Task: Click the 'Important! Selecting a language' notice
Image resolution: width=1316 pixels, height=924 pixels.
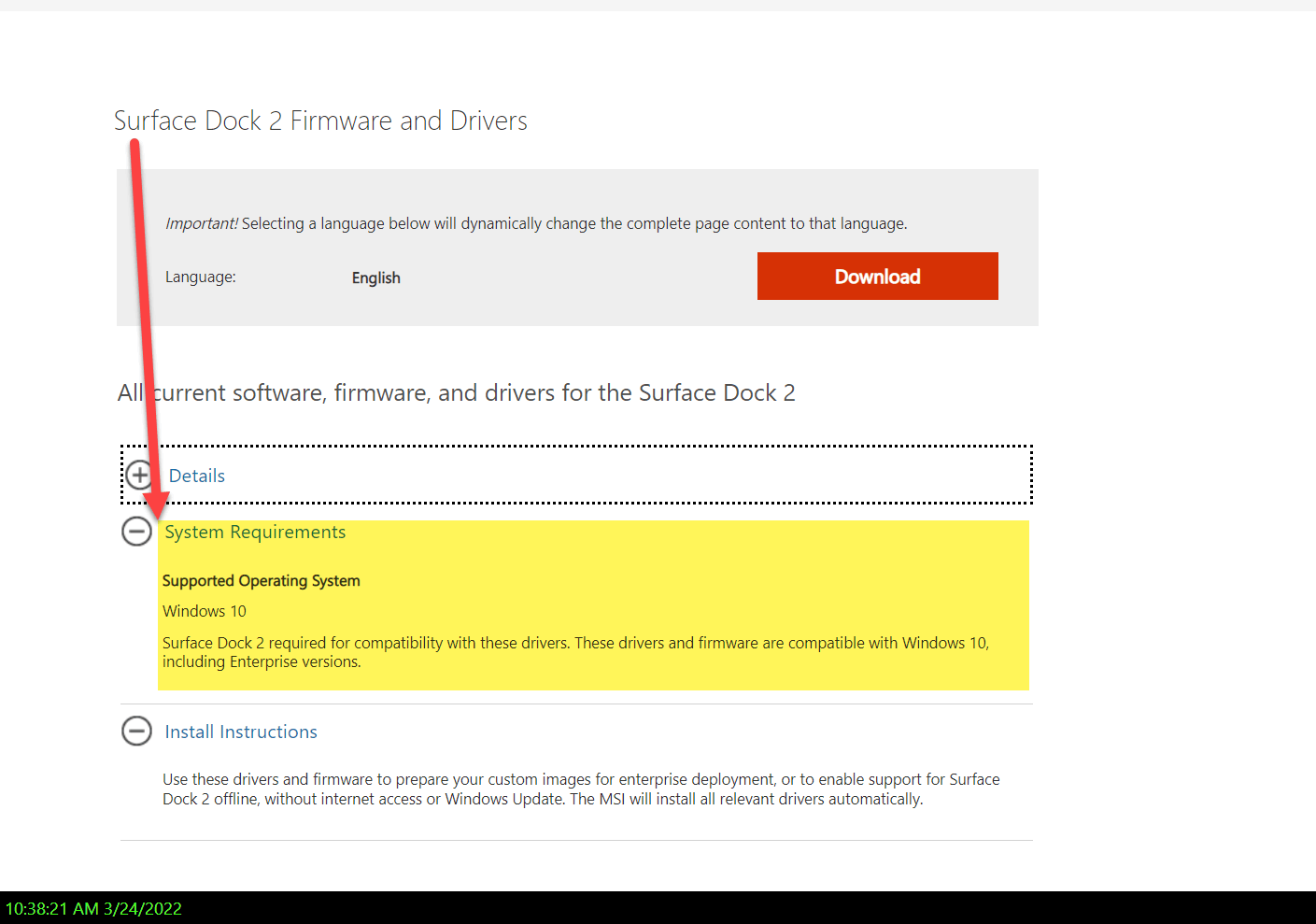Action: (536, 223)
